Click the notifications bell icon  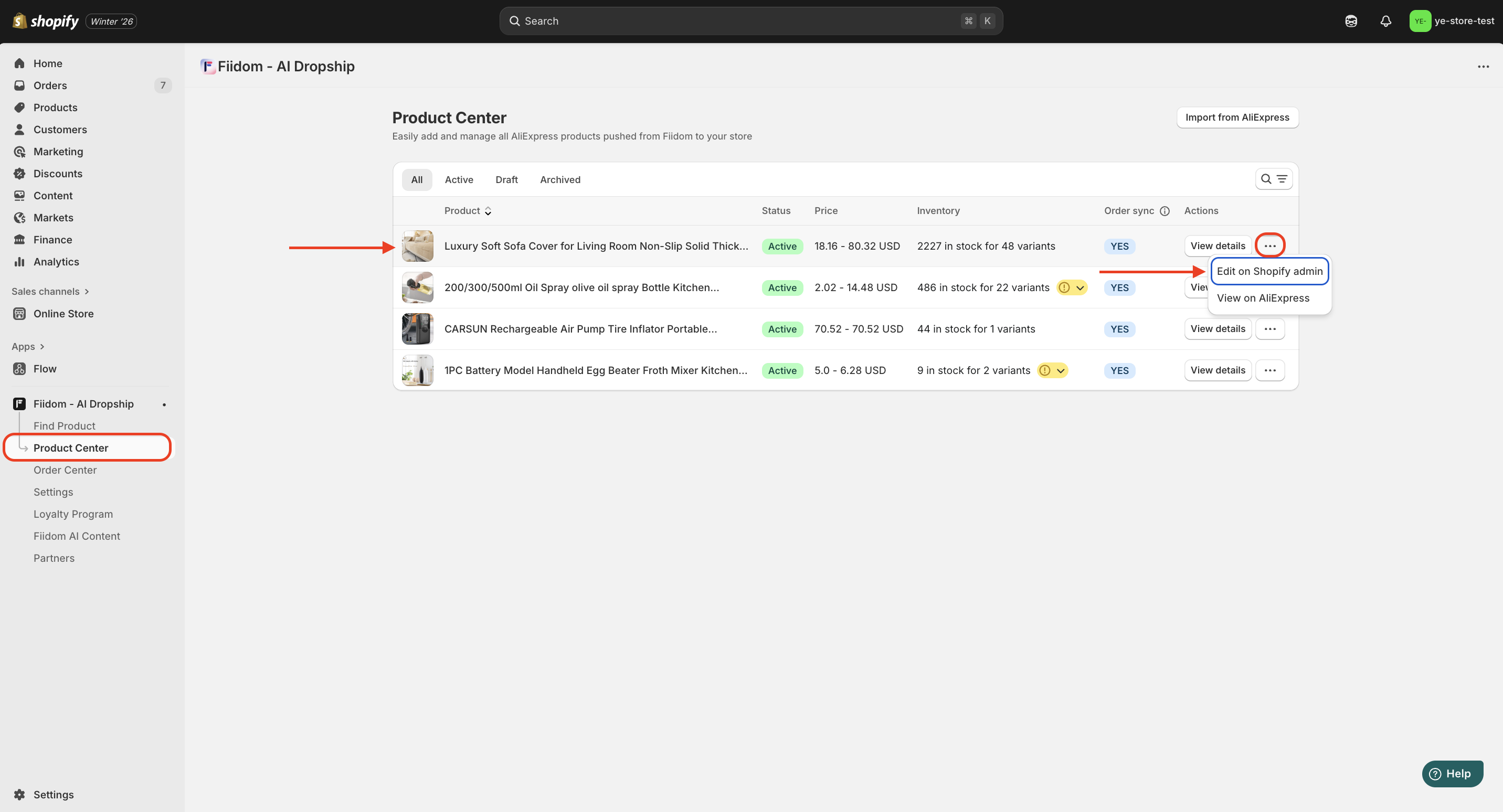pos(1385,21)
